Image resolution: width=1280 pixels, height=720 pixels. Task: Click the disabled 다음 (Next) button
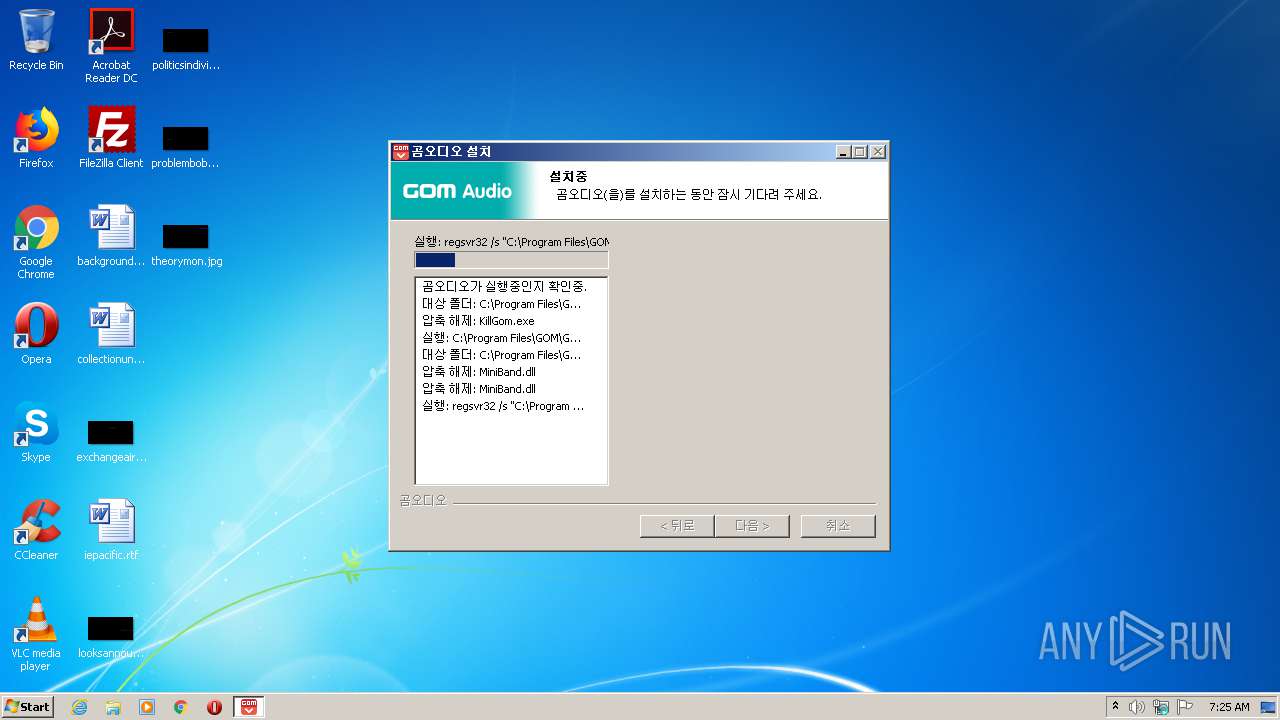752,526
